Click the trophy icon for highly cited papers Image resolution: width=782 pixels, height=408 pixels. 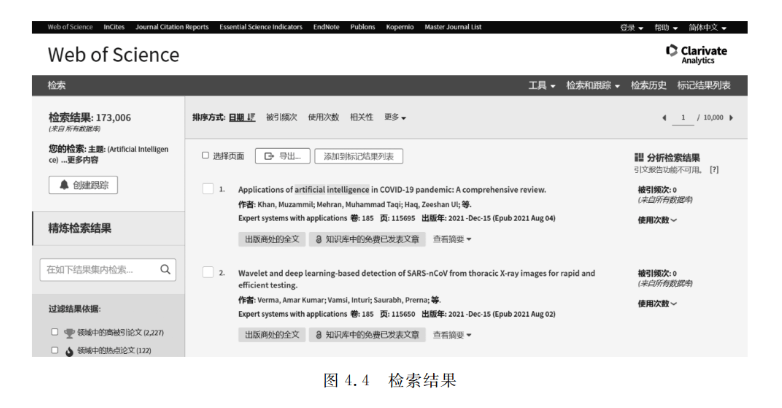[69, 333]
